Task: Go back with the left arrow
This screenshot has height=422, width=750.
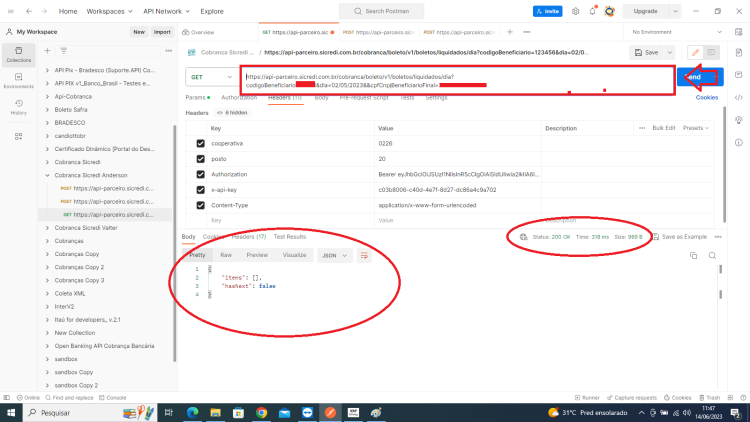Action: [29, 11]
